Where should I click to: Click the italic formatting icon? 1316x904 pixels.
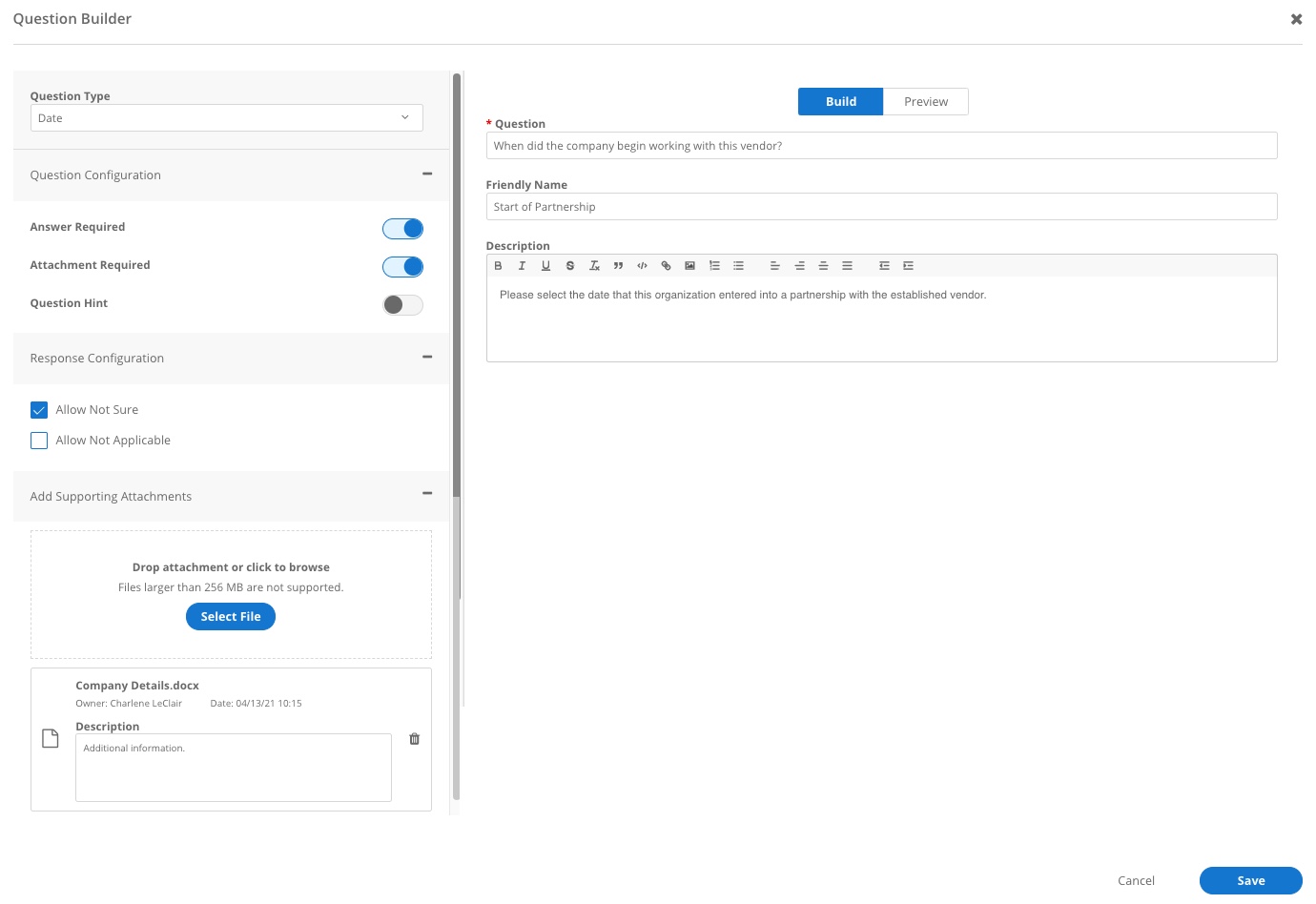click(522, 266)
